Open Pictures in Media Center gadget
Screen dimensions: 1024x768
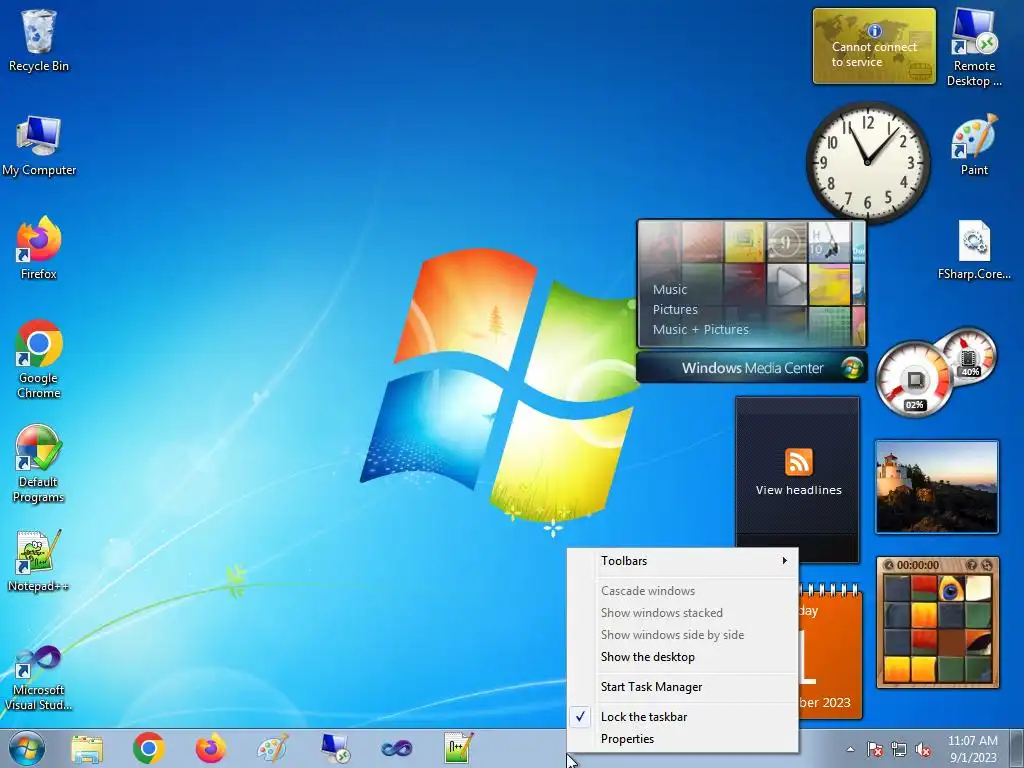pyautogui.click(x=675, y=310)
